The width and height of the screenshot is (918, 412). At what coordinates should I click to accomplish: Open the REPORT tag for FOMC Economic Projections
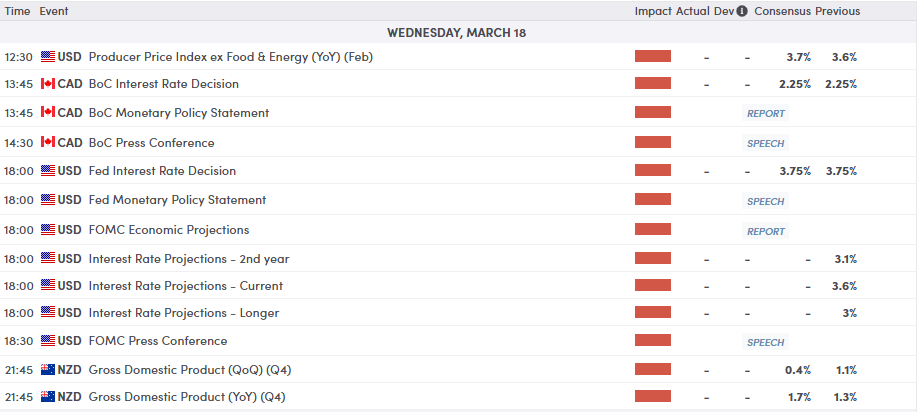(x=766, y=231)
